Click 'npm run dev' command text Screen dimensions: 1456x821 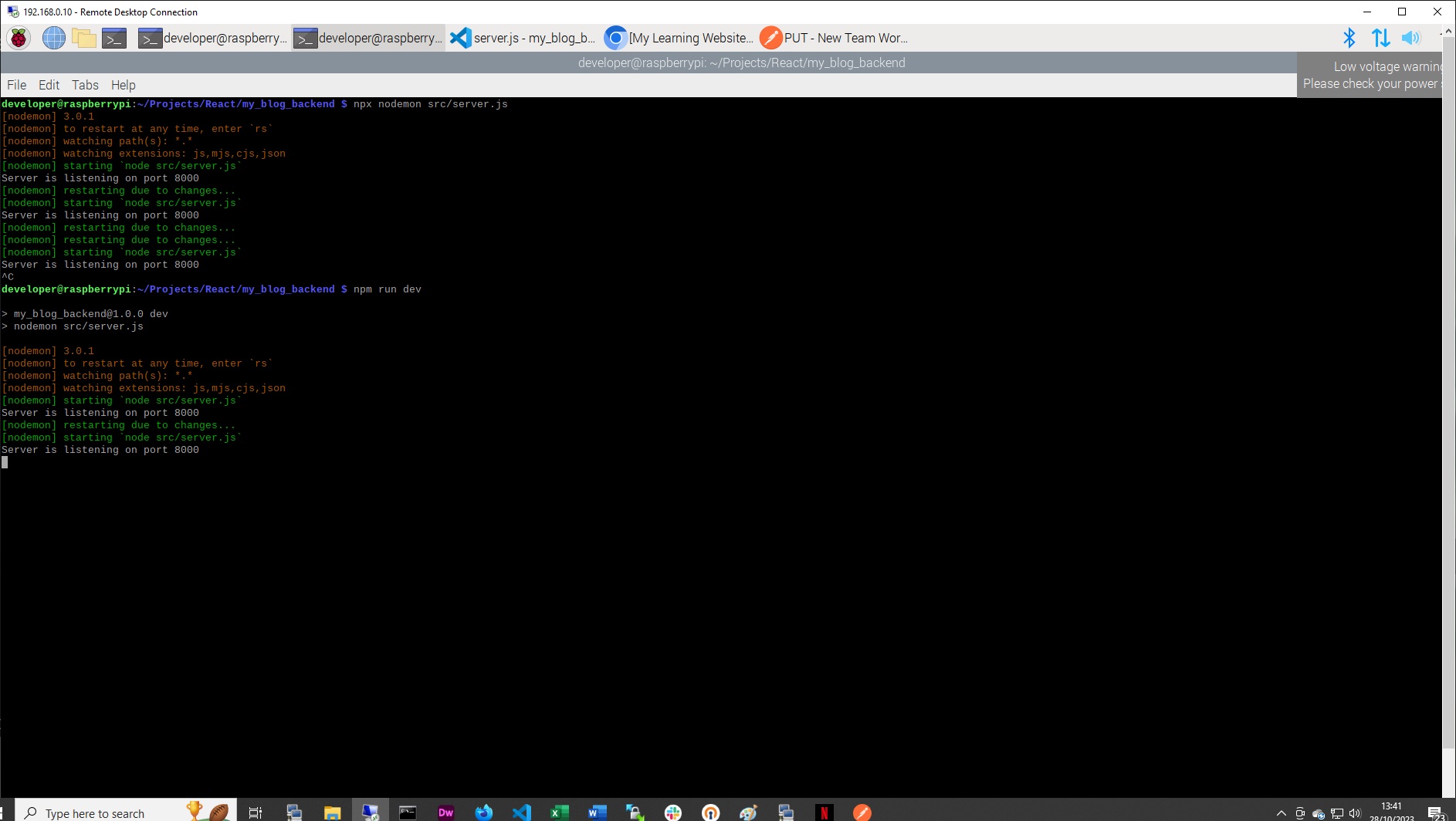coord(388,289)
